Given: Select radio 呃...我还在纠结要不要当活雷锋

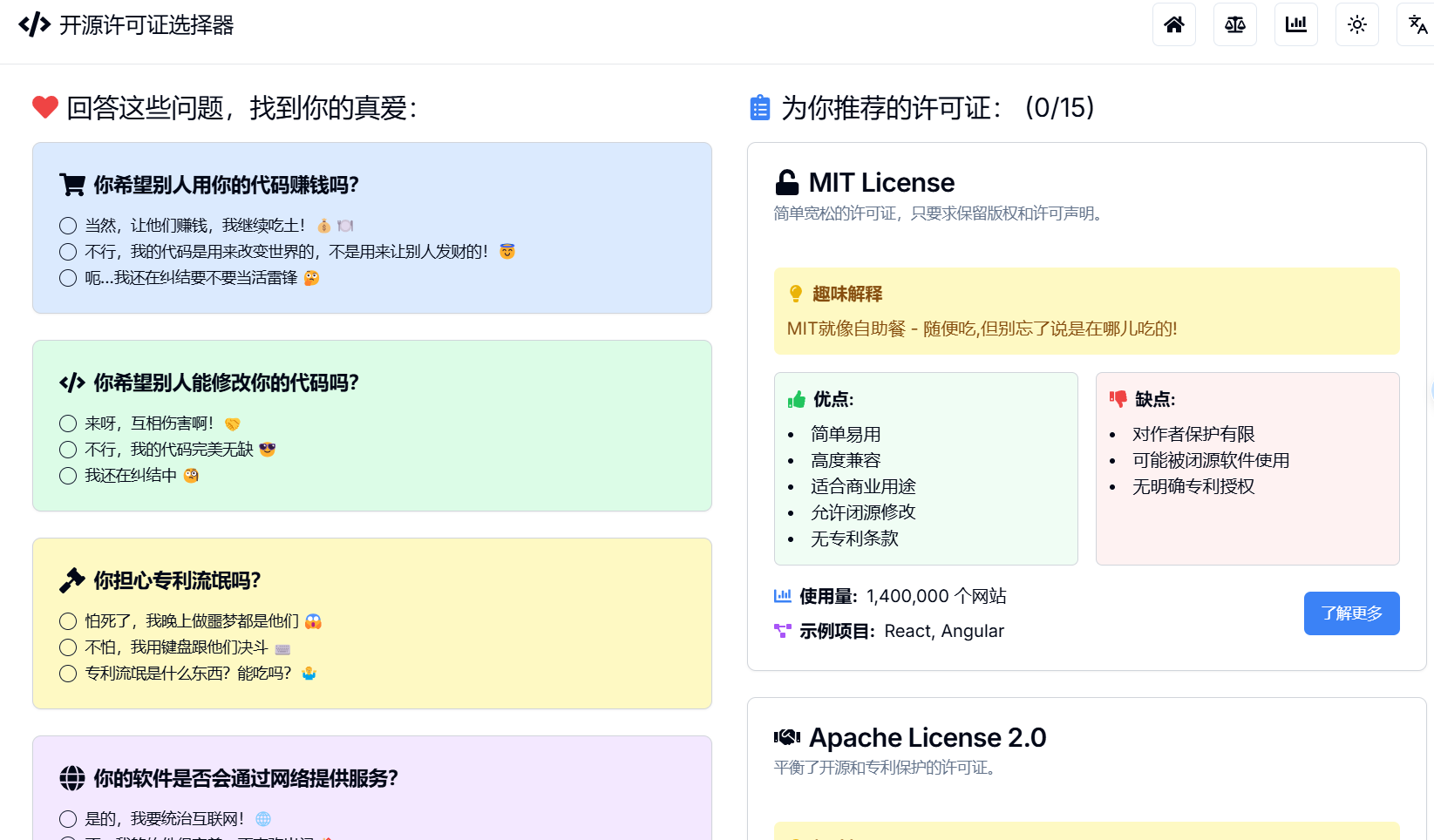Looking at the screenshot, I should pos(68,278).
